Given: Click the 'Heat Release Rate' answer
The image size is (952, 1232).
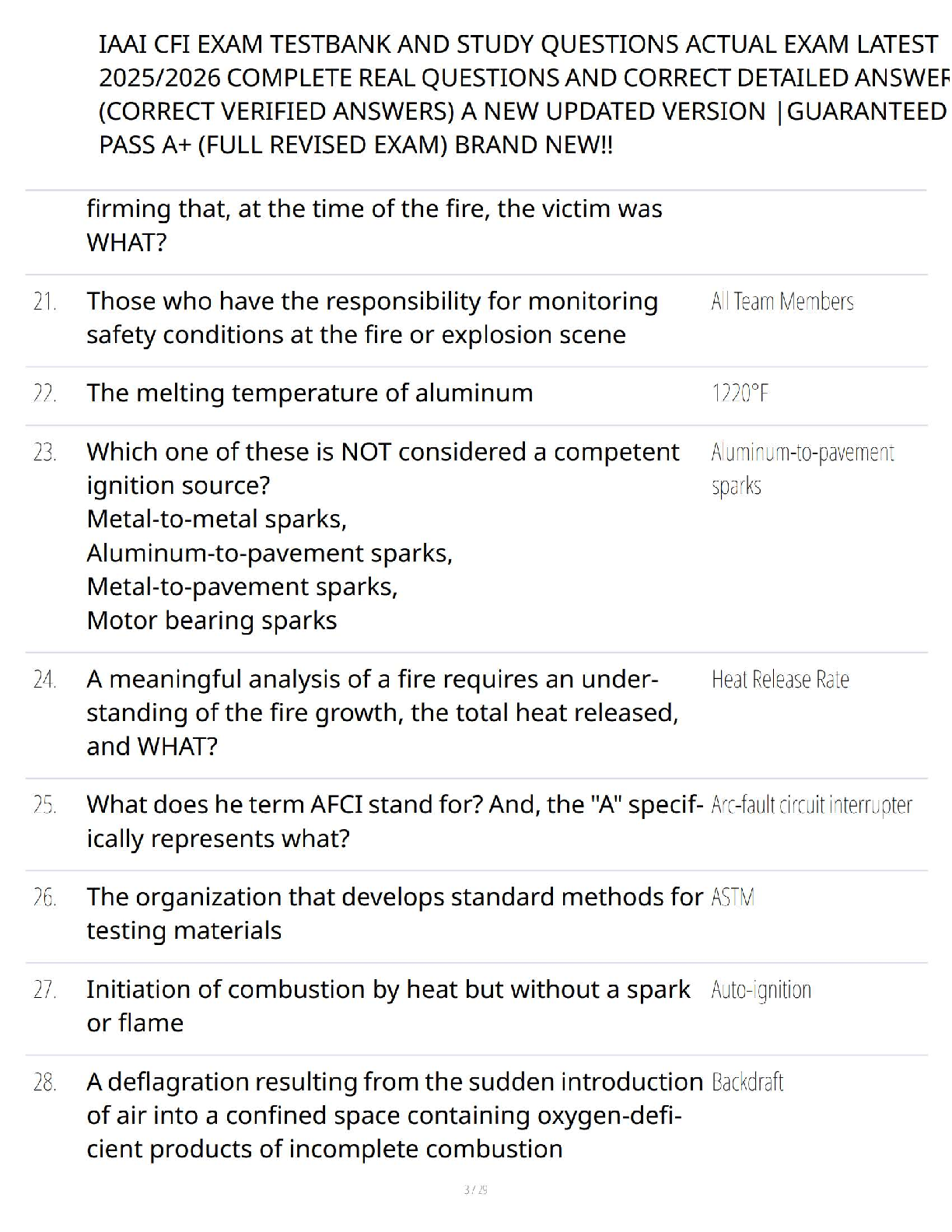Looking at the screenshot, I should tap(780, 680).
